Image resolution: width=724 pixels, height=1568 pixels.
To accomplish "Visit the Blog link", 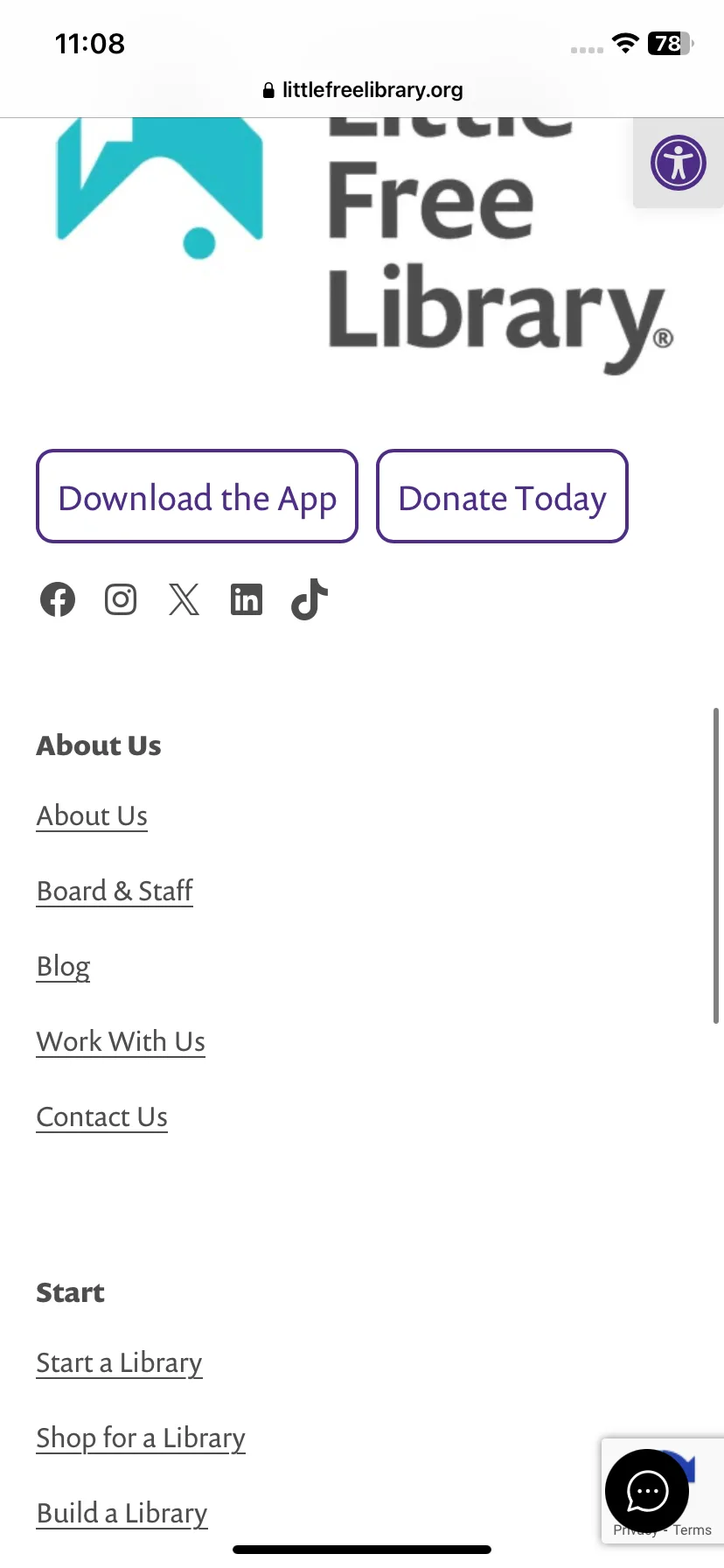I will (63, 967).
